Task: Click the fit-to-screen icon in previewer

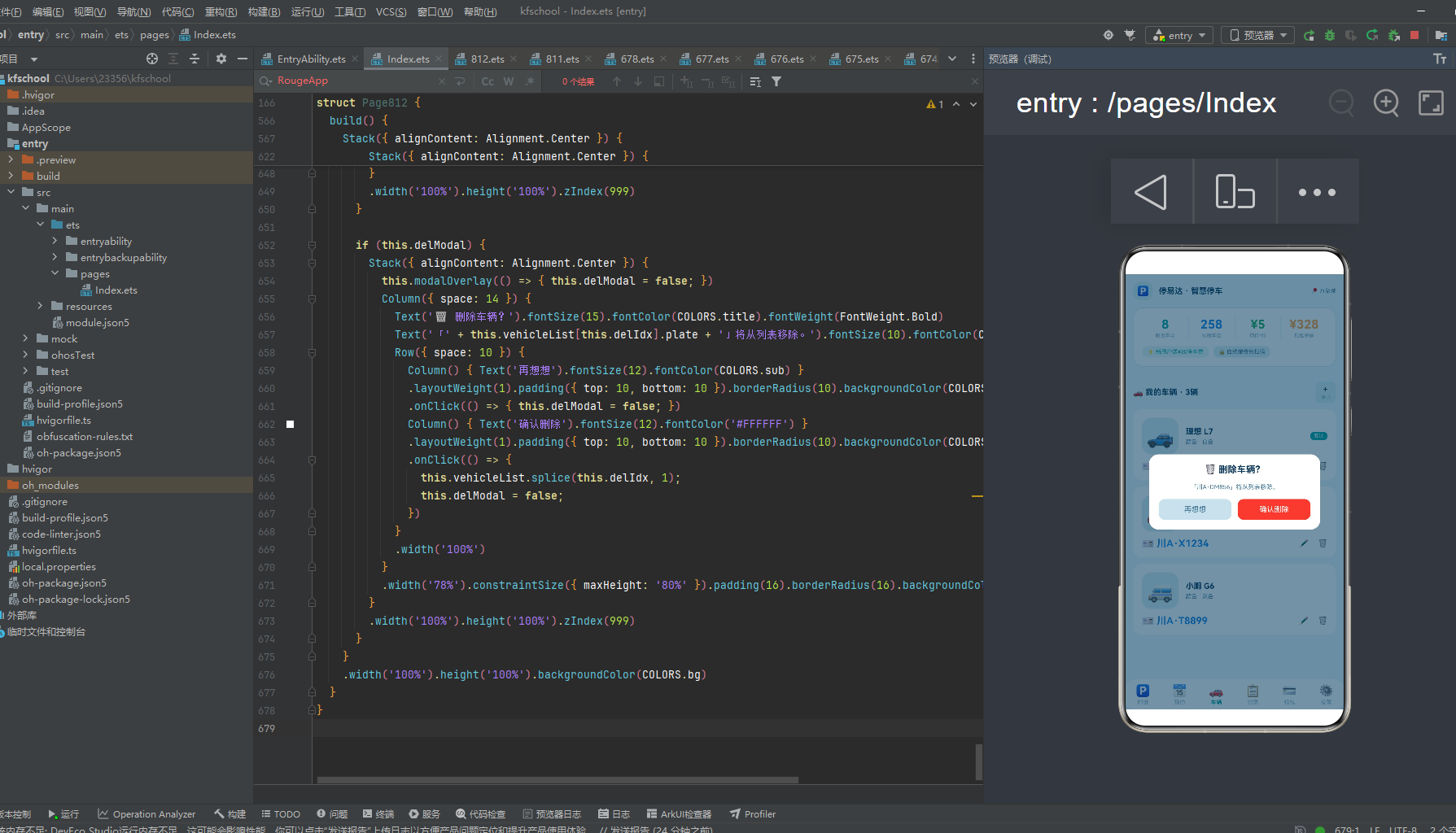Action: pyautogui.click(x=1431, y=102)
